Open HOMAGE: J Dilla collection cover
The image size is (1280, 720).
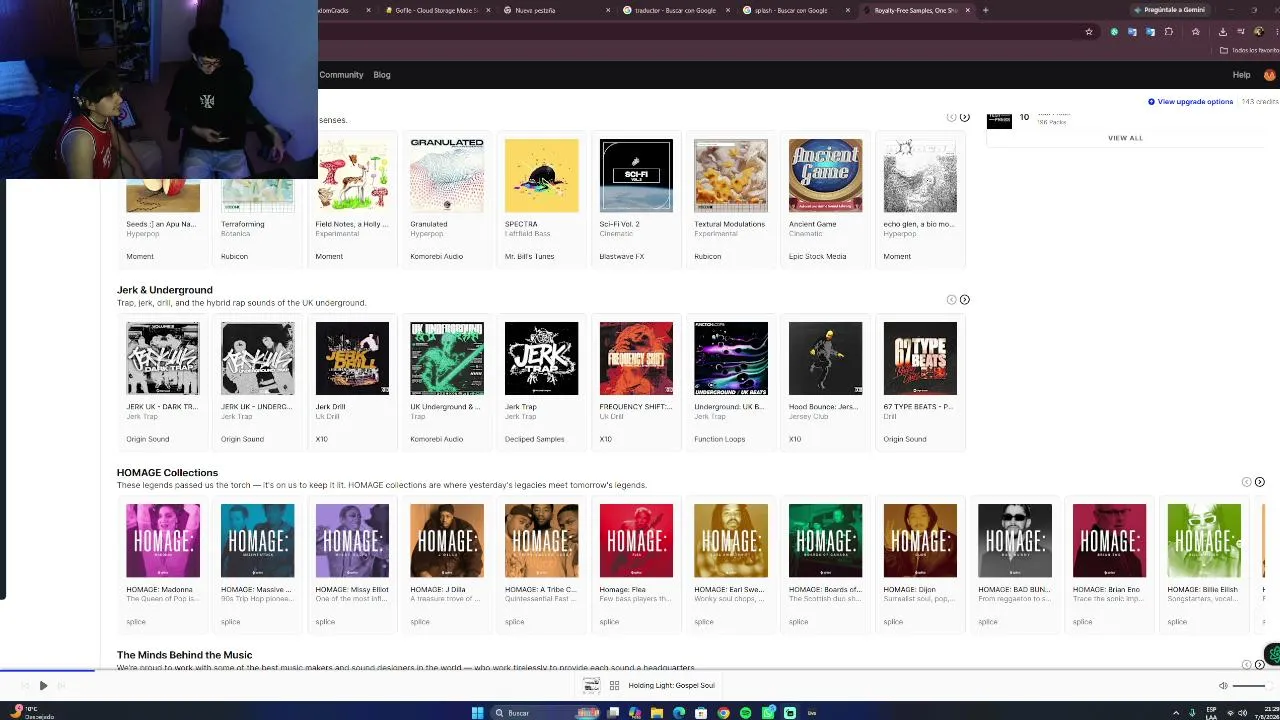[447, 541]
